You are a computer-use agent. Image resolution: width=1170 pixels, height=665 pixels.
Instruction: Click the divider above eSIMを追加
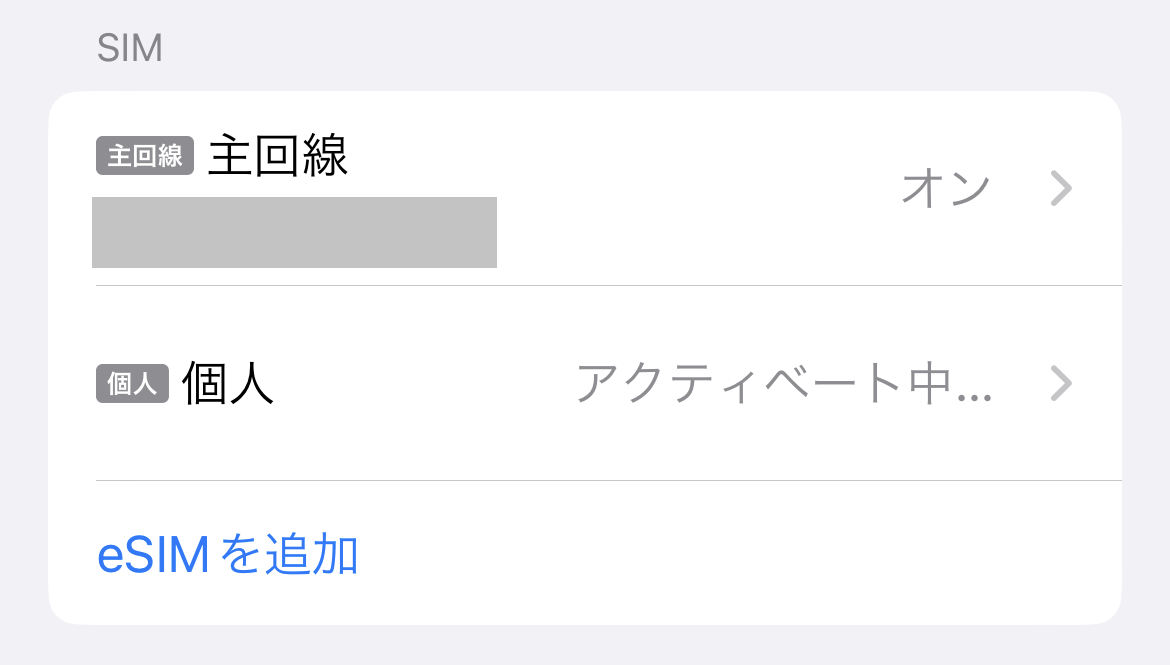click(608, 481)
